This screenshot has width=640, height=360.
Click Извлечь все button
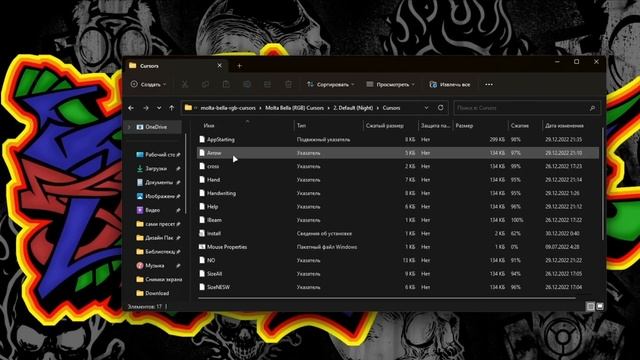tap(450, 84)
